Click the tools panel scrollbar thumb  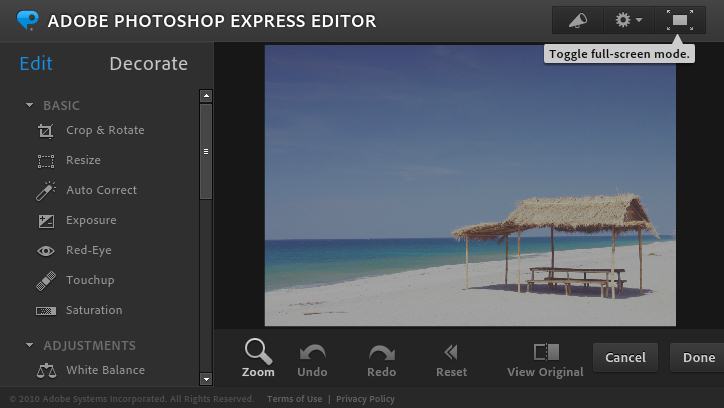[206, 151]
